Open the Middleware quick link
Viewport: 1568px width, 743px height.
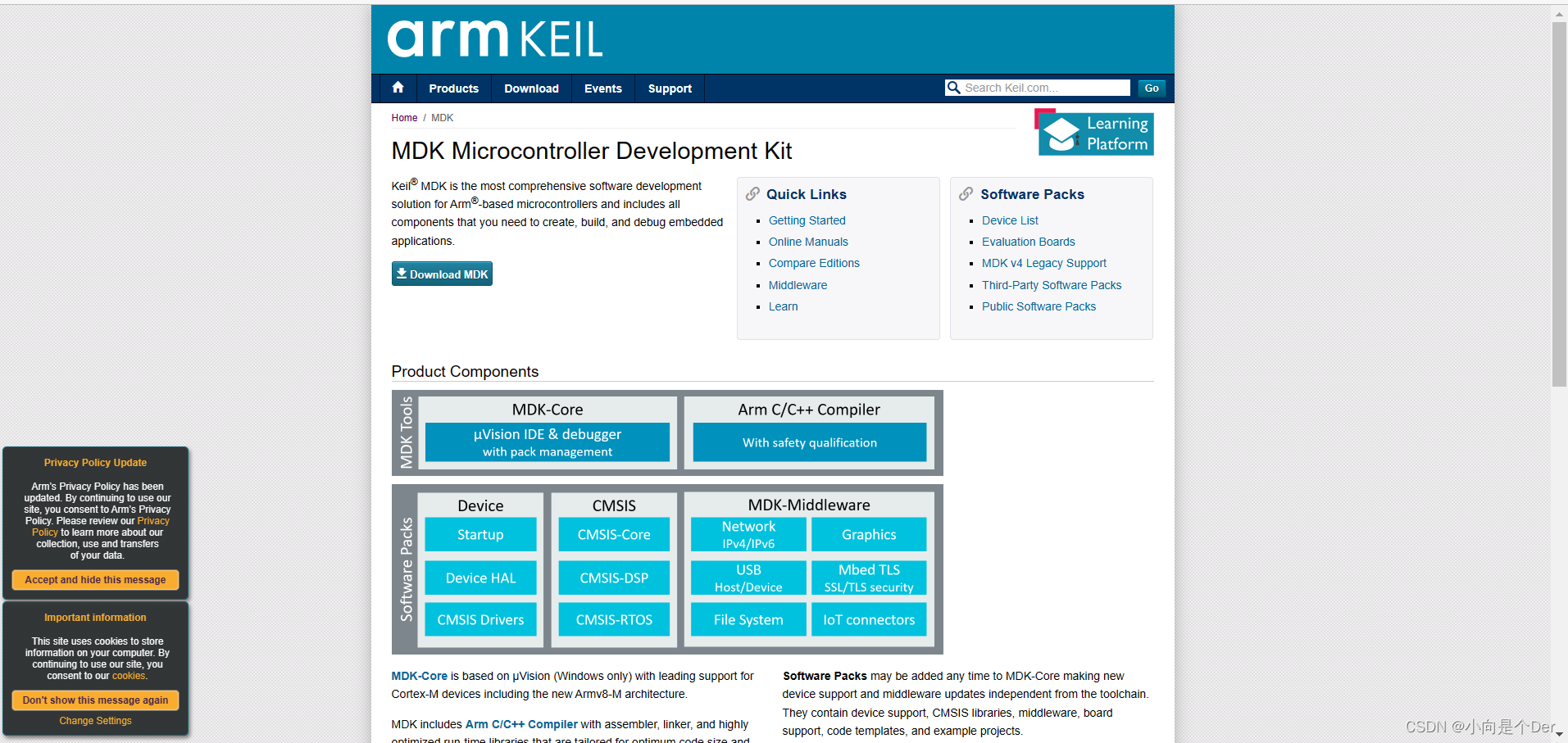(x=798, y=285)
